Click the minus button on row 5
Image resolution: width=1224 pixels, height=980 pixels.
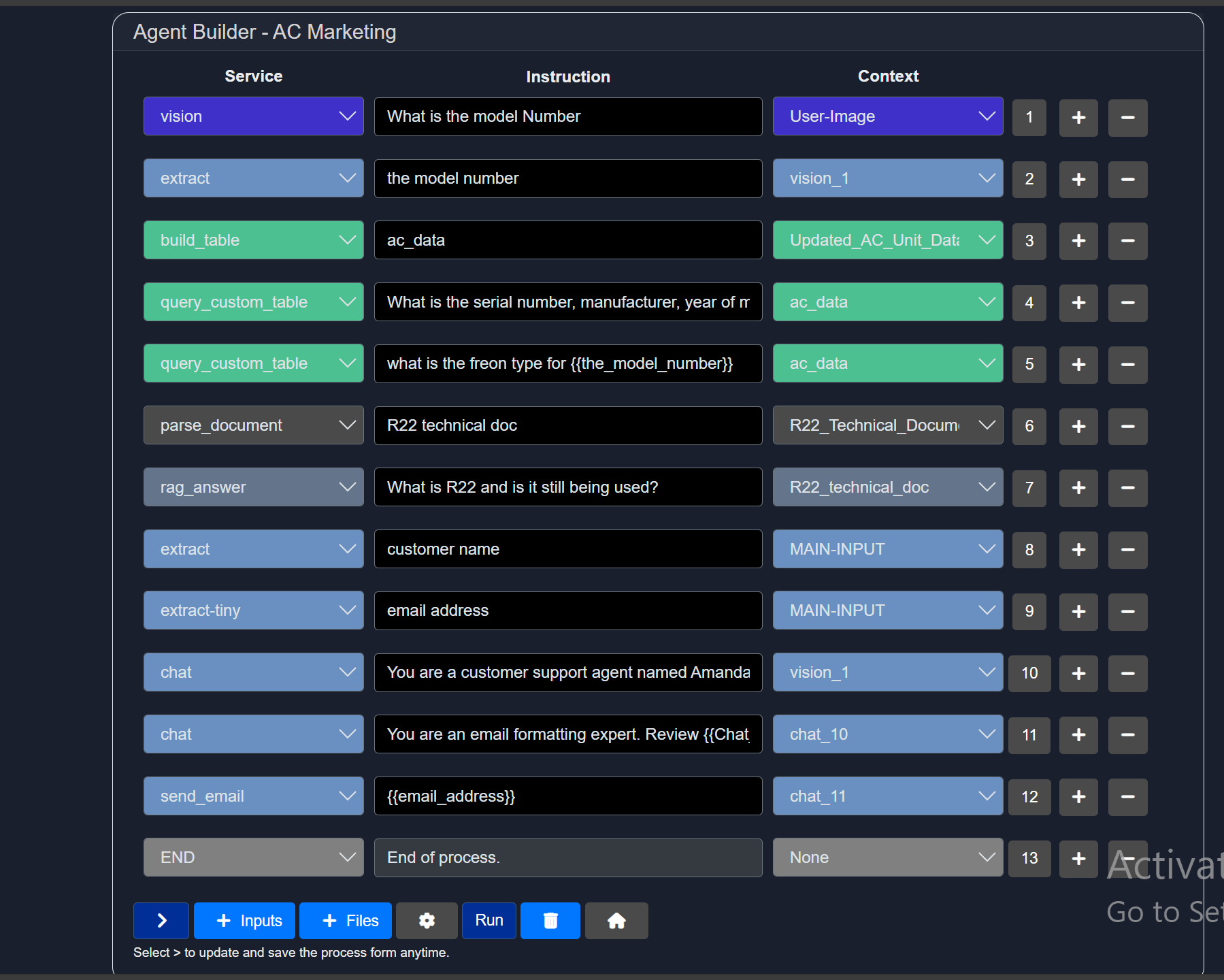[x=1127, y=365]
